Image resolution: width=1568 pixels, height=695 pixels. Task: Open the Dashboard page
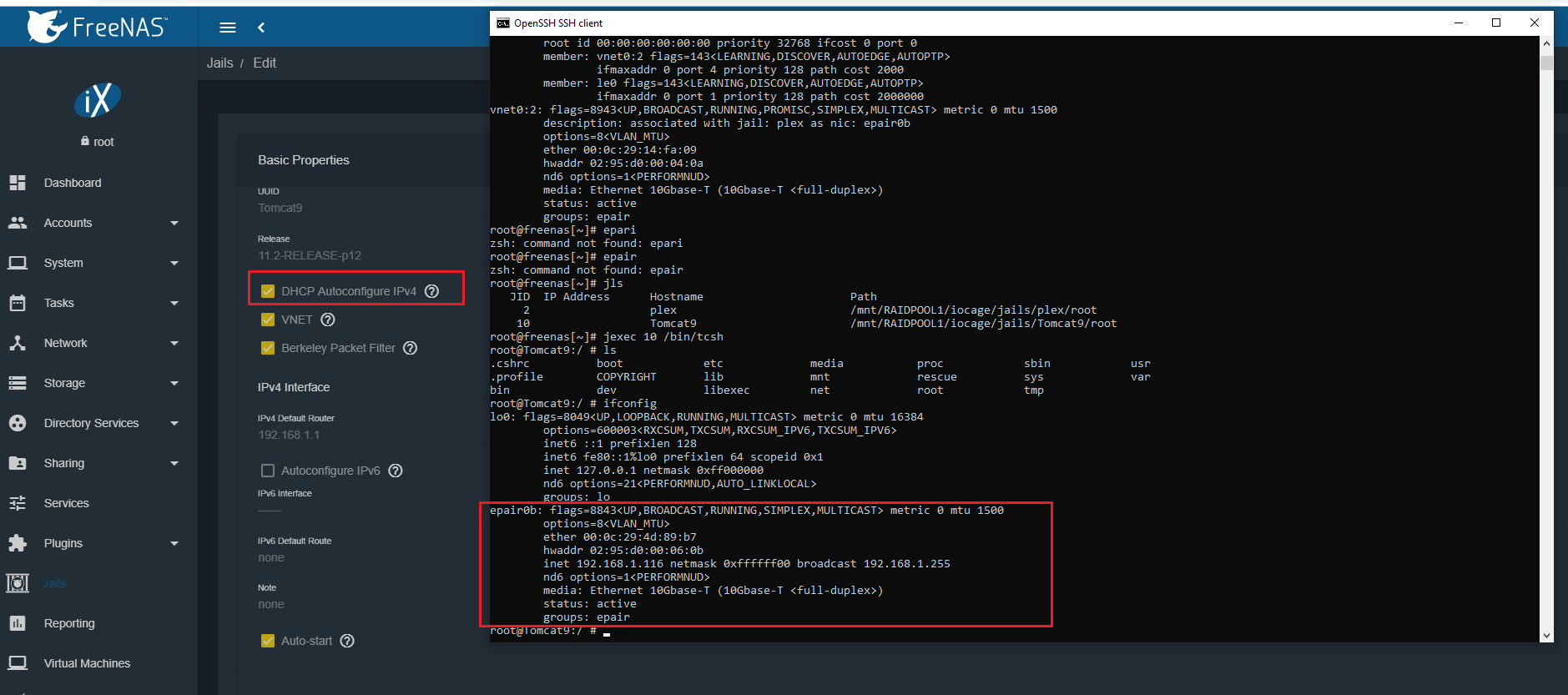[x=73, y=183]
